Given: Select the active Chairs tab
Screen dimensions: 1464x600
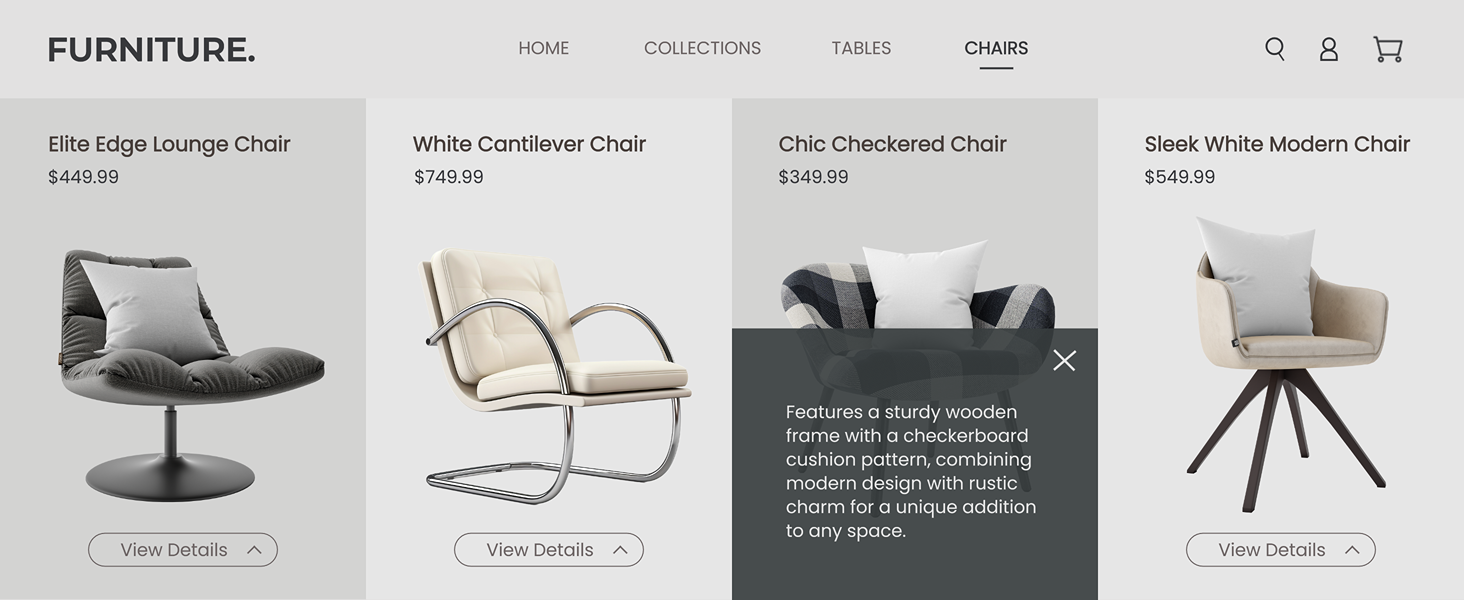Looking at the screenshot, I should point(996,48).
